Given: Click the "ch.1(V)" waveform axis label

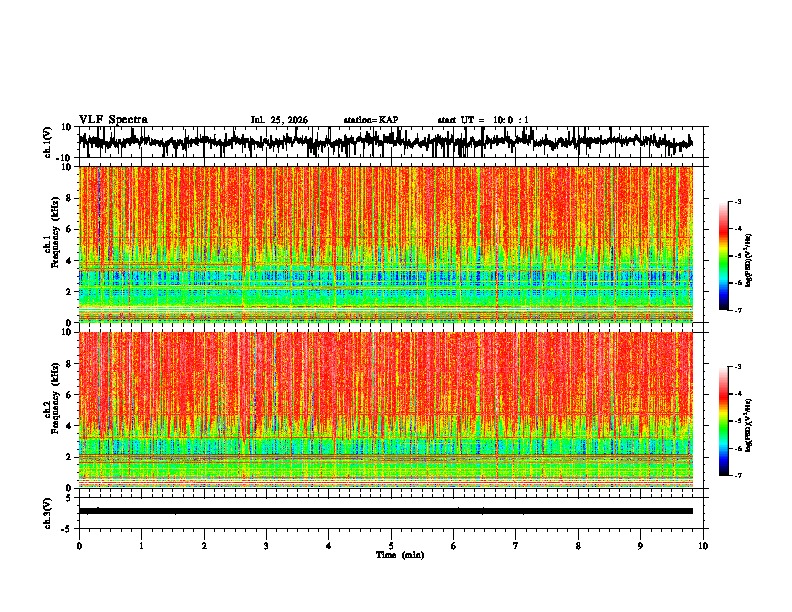Looking at the screenshot, I should (48, 142).
